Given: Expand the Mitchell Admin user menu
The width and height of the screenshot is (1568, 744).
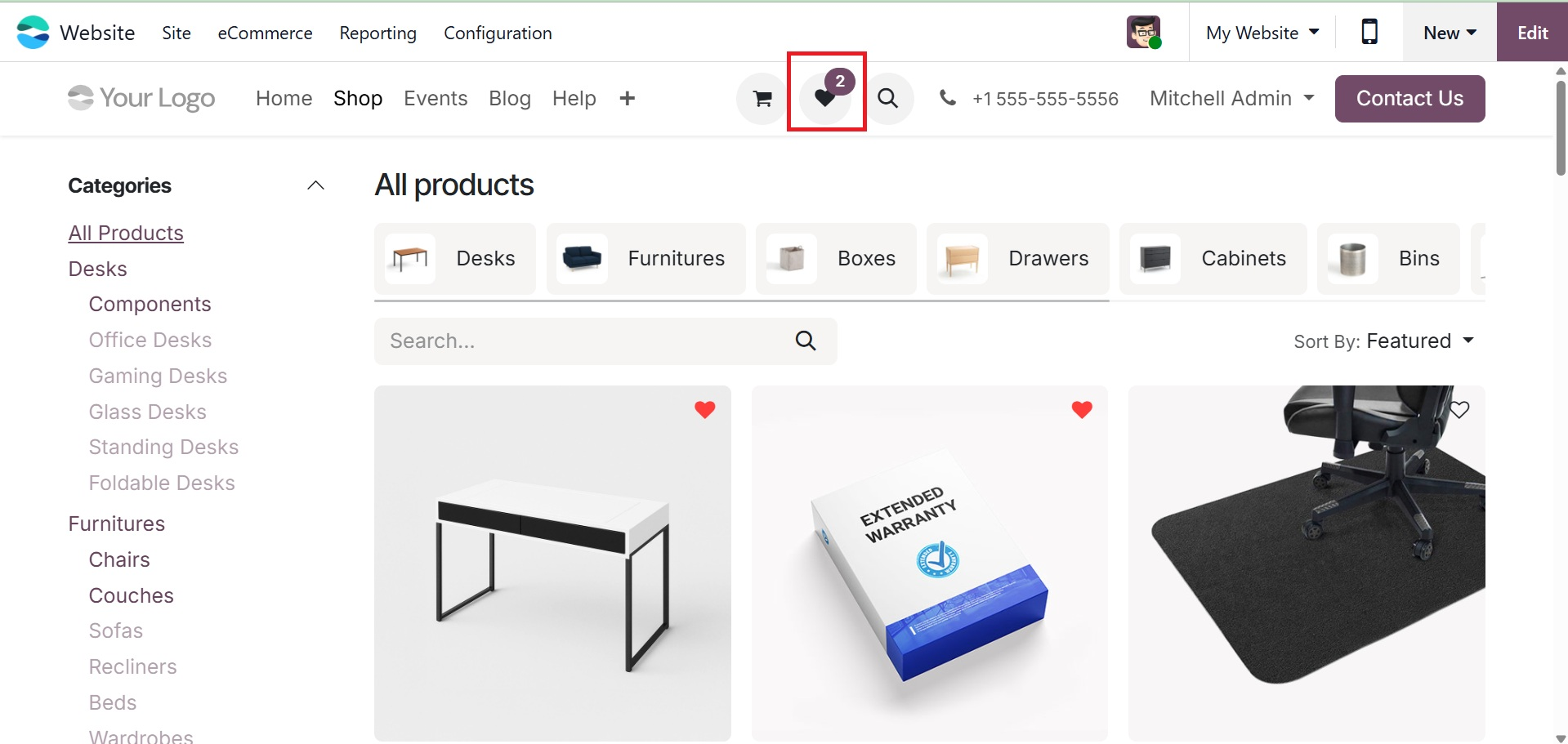Looking at the screenshot, I should coord(1231,99).
